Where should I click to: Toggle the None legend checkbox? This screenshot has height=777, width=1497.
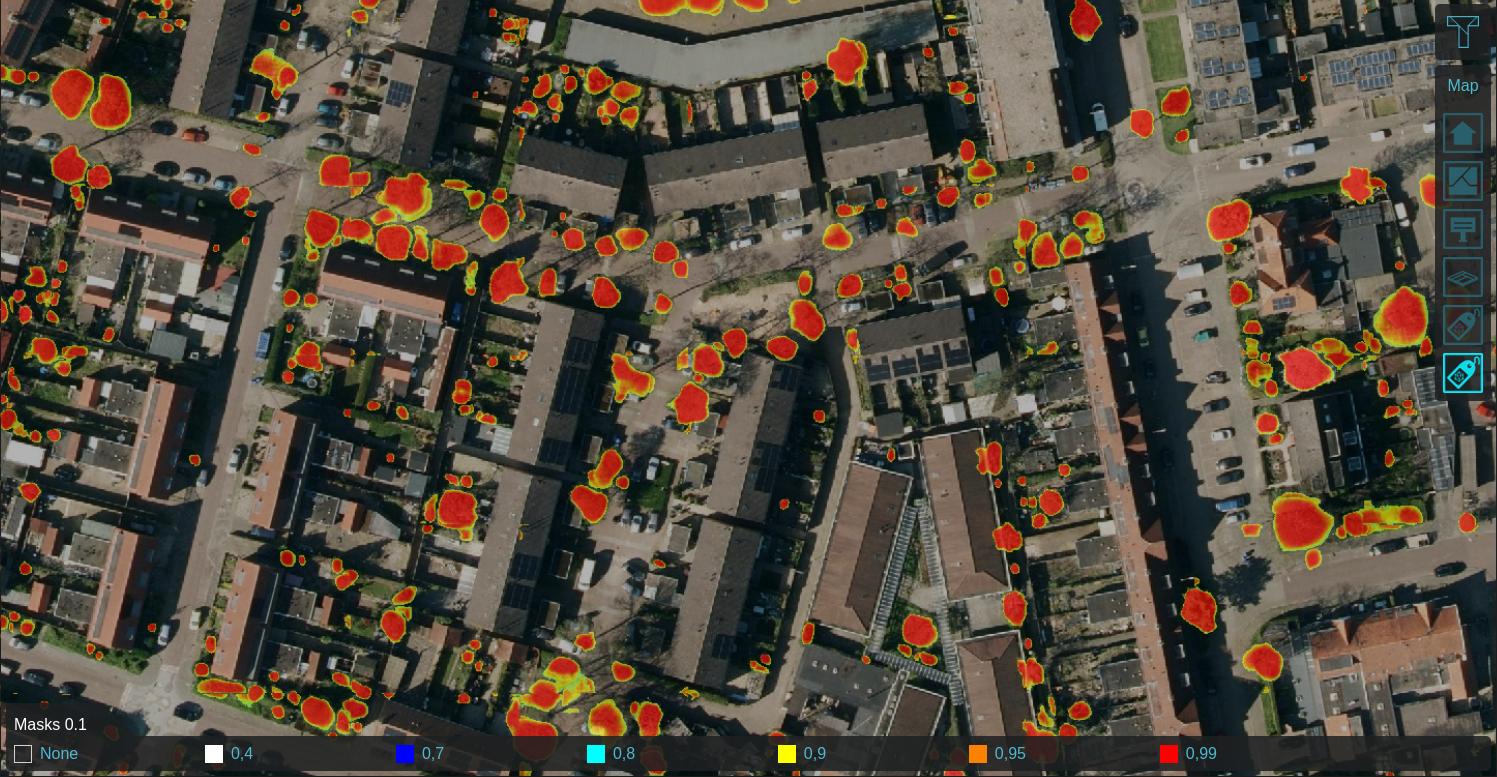pyautogui.click(x=23, y=754)
